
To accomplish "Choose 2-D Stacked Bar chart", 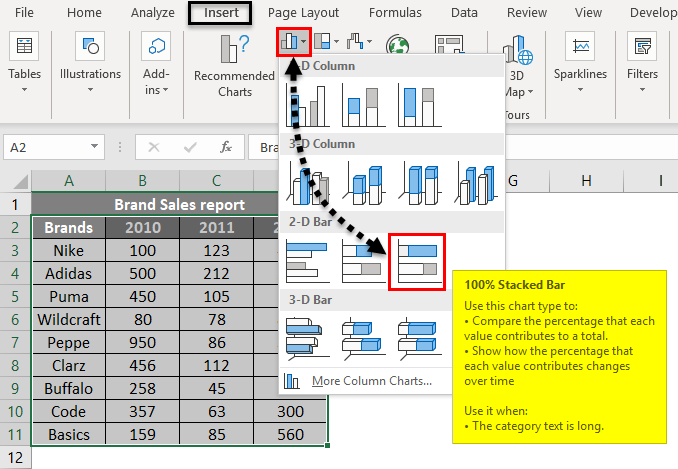I will coord(363,262).
